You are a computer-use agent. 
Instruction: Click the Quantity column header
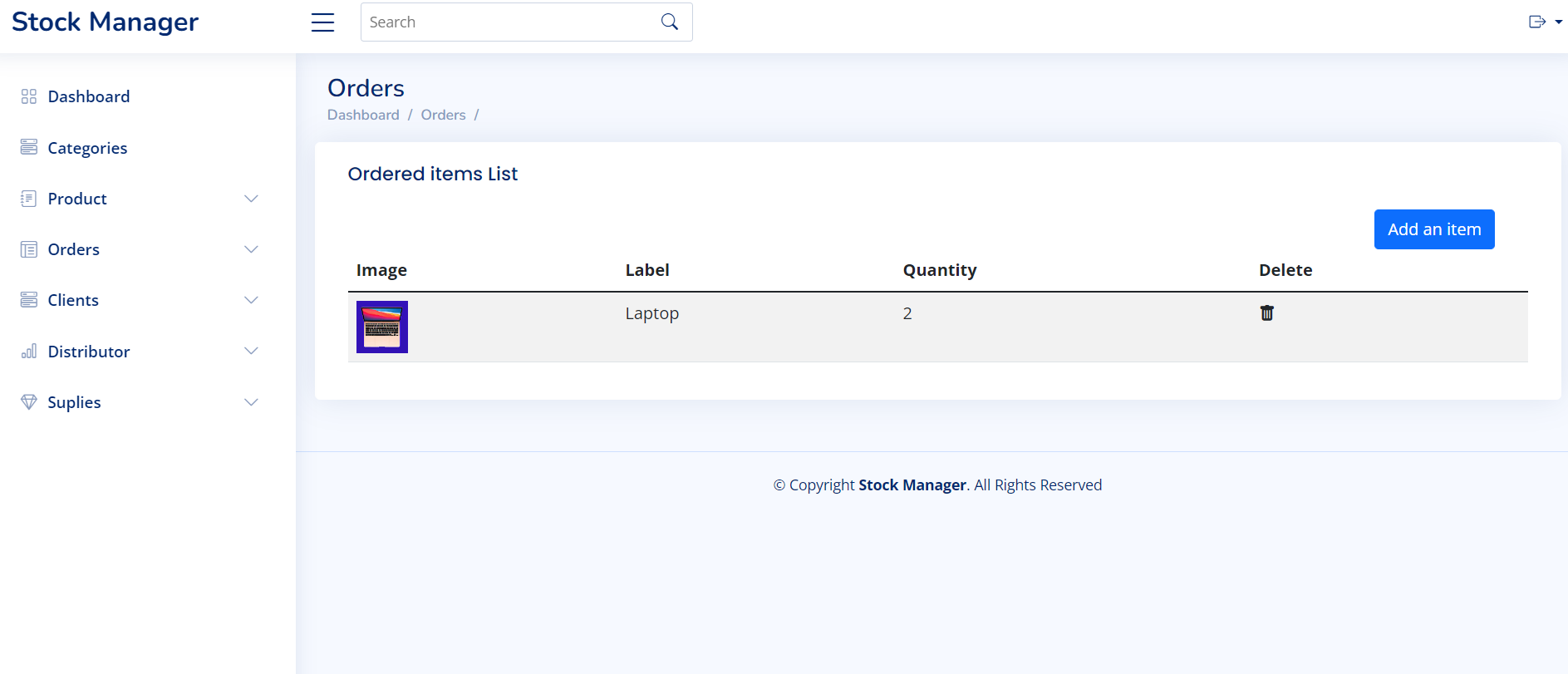coord(940,270)
